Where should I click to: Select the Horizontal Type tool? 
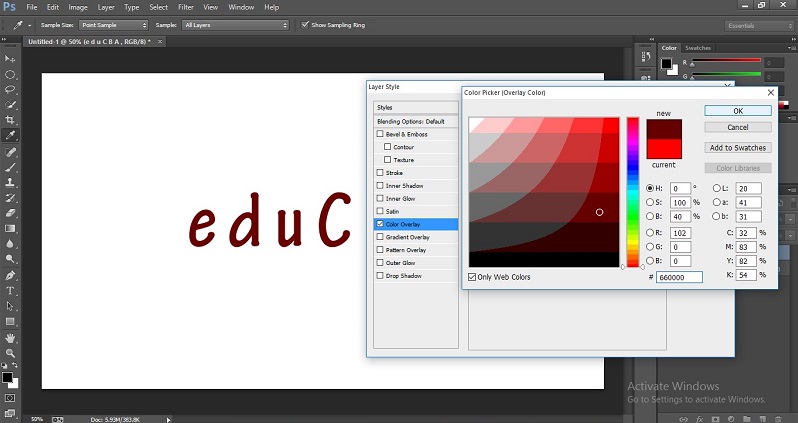(10, 291)
